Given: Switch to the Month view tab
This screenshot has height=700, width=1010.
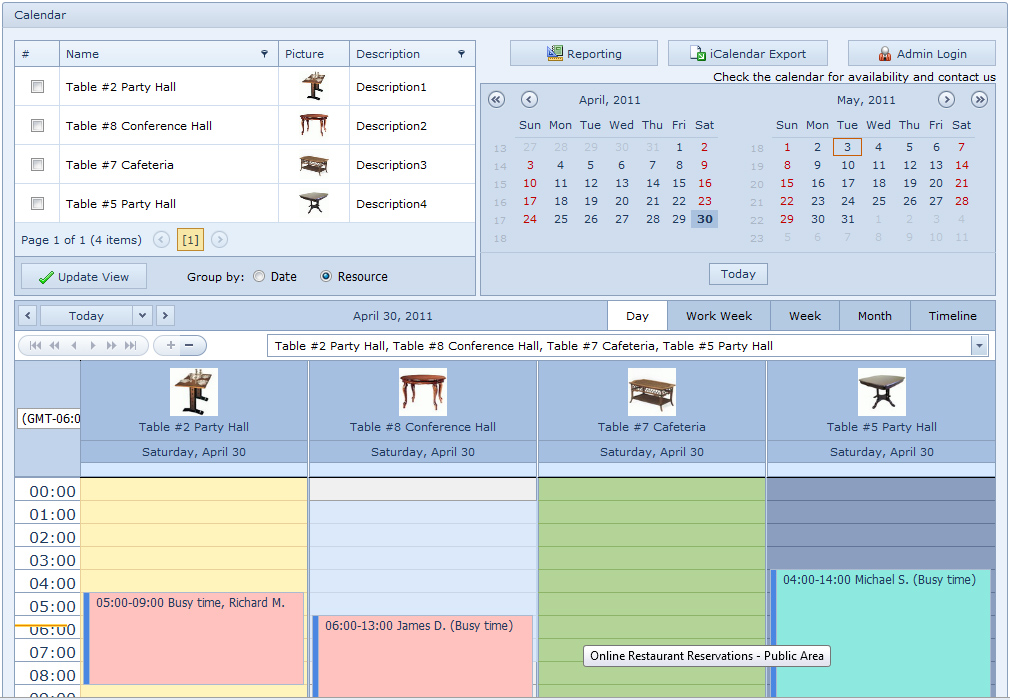Looking at the screenshot, I should [874, 315].
